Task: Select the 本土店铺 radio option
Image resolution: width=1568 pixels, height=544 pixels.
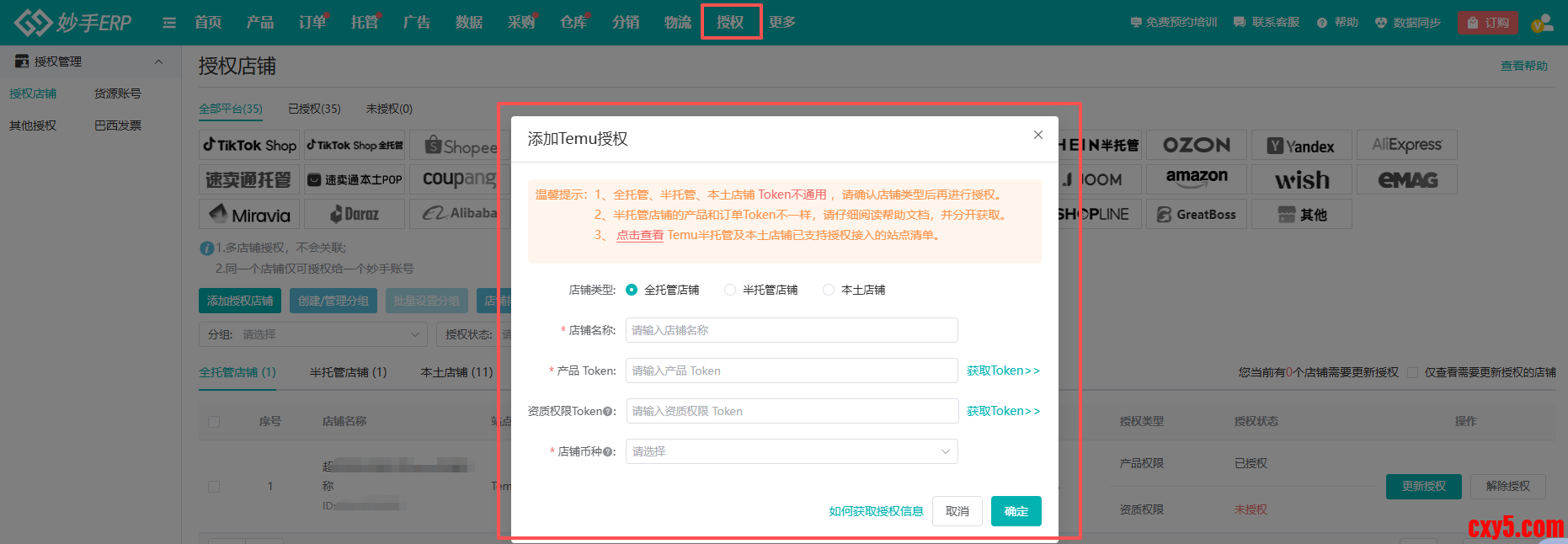Action: [829, 290]
